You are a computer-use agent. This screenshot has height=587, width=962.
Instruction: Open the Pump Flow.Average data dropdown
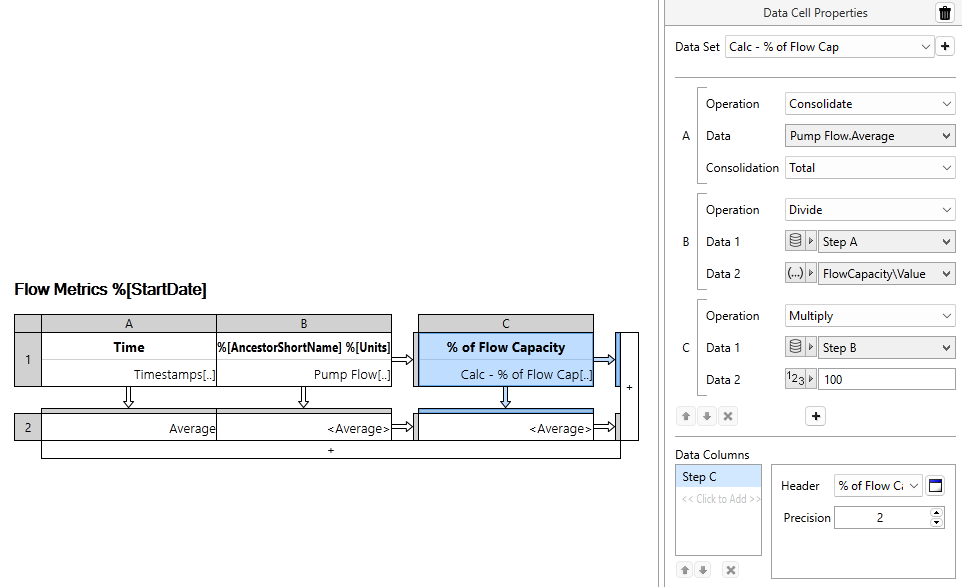[869, 135]
